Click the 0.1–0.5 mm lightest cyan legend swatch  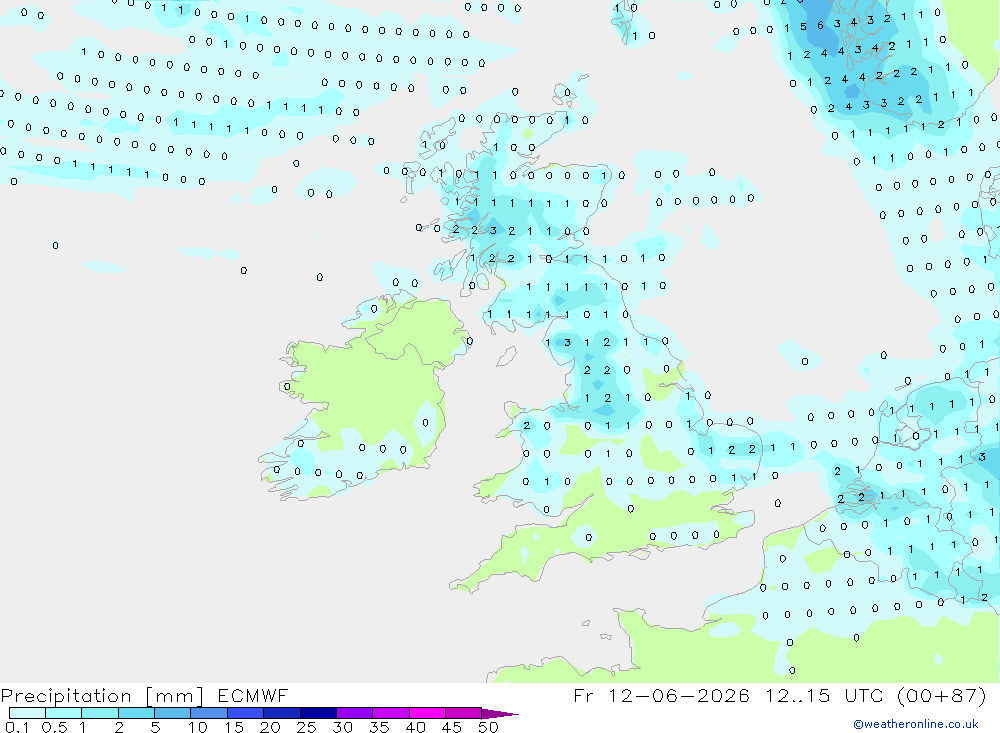(27, 713)
